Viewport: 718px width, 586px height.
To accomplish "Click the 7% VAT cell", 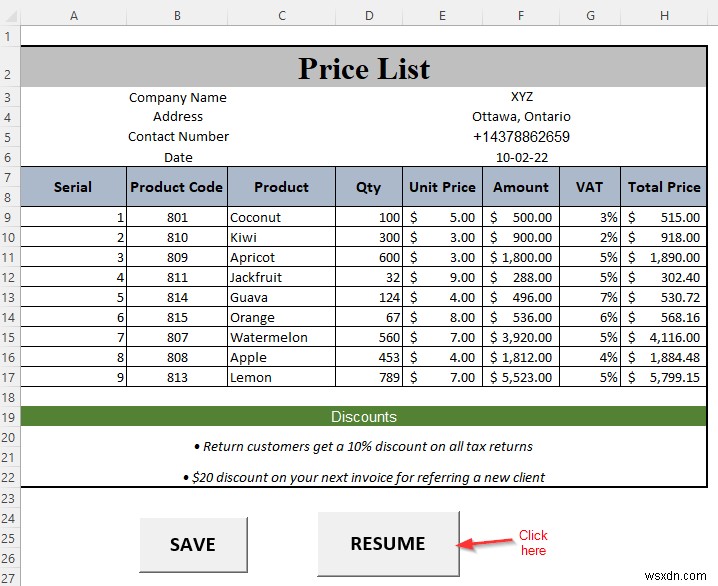I will coord(590,297).
